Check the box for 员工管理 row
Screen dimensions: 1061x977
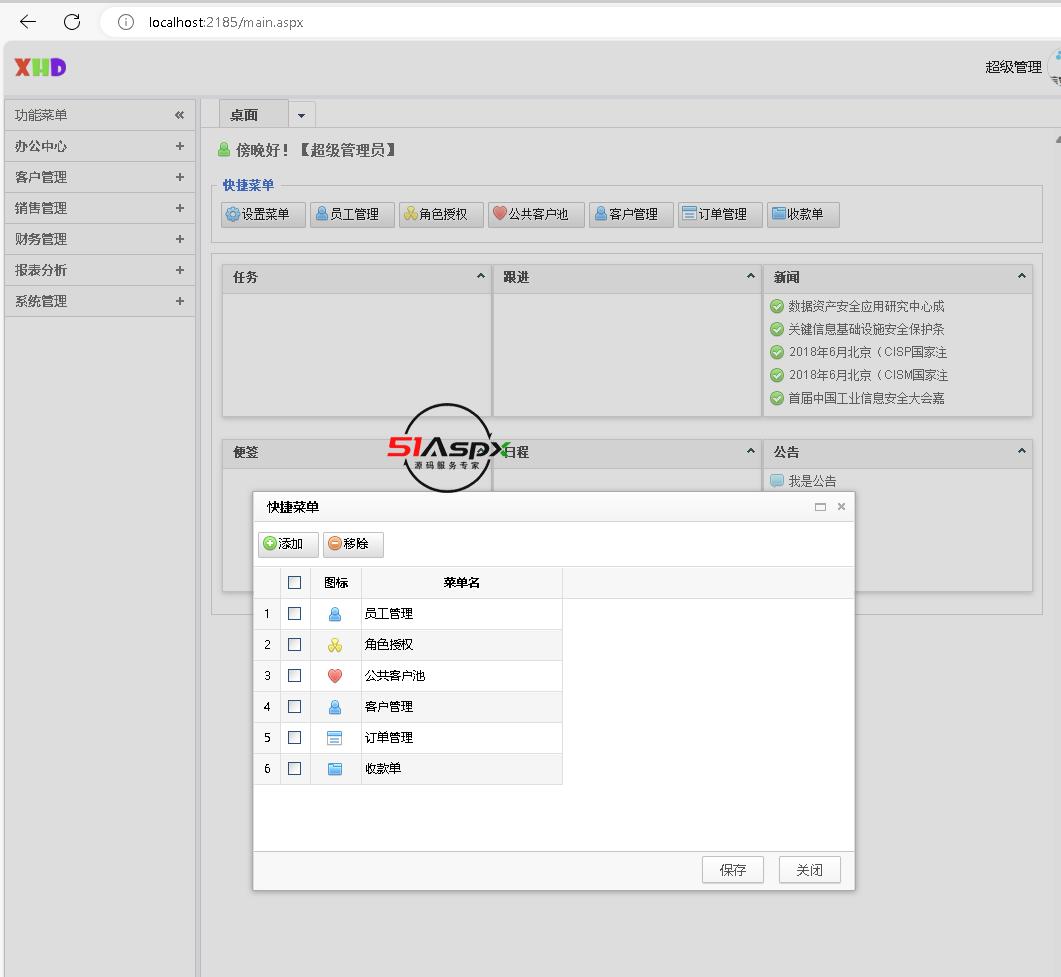coord(294,614)
